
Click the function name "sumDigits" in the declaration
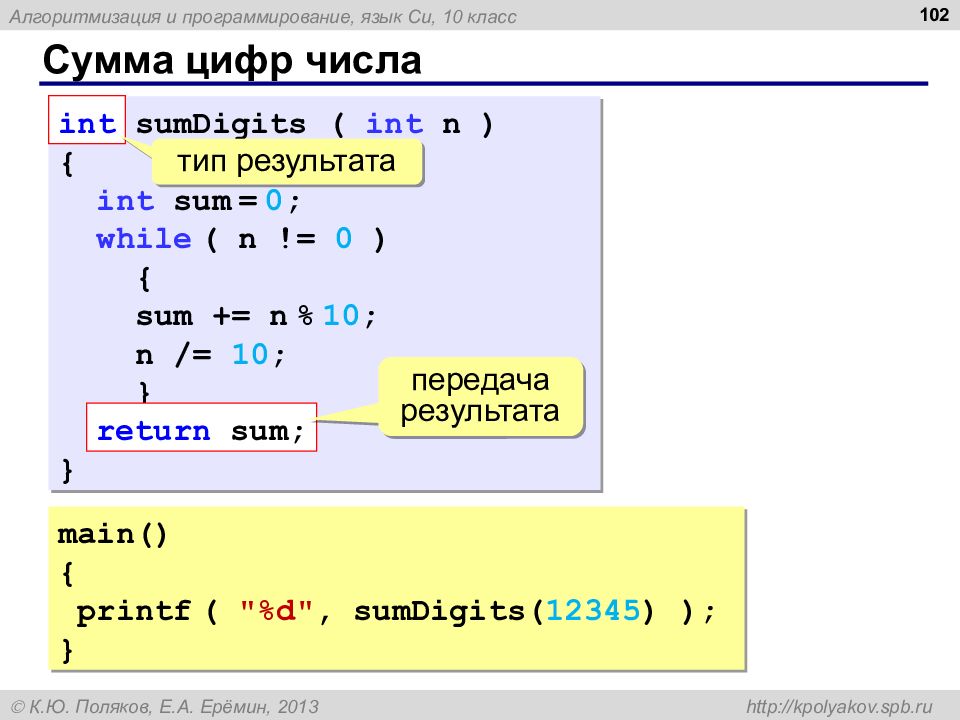[x=220, y=125]
